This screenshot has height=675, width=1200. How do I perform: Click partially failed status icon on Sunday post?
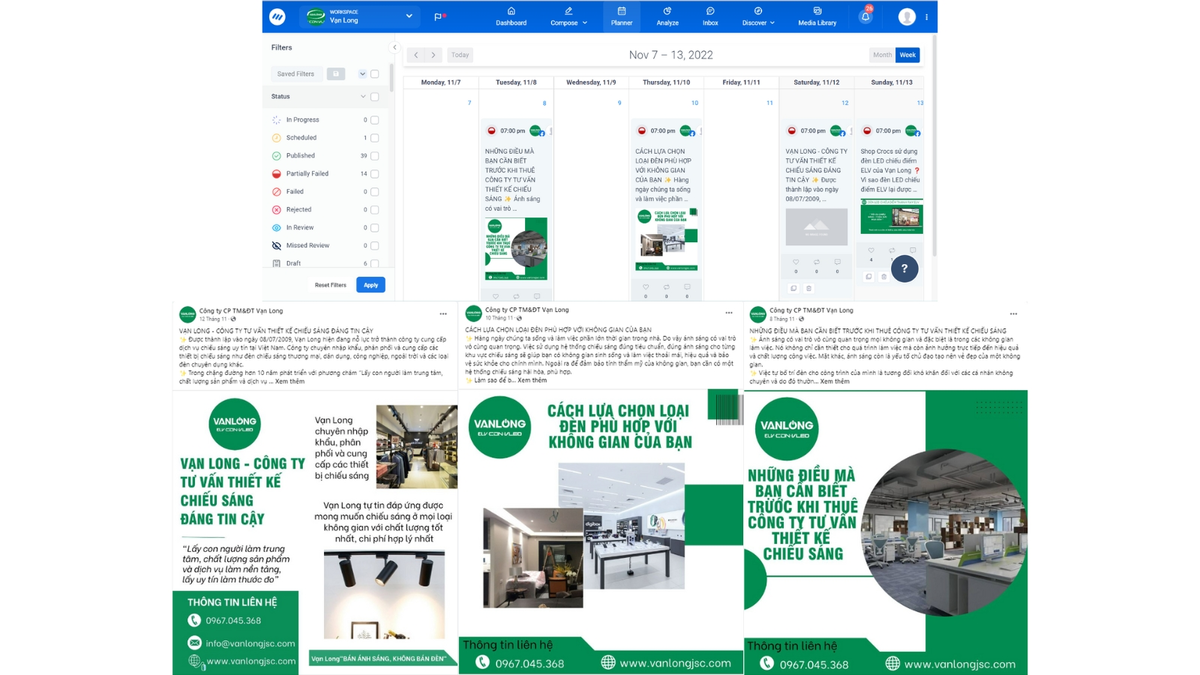coord(867,131)
